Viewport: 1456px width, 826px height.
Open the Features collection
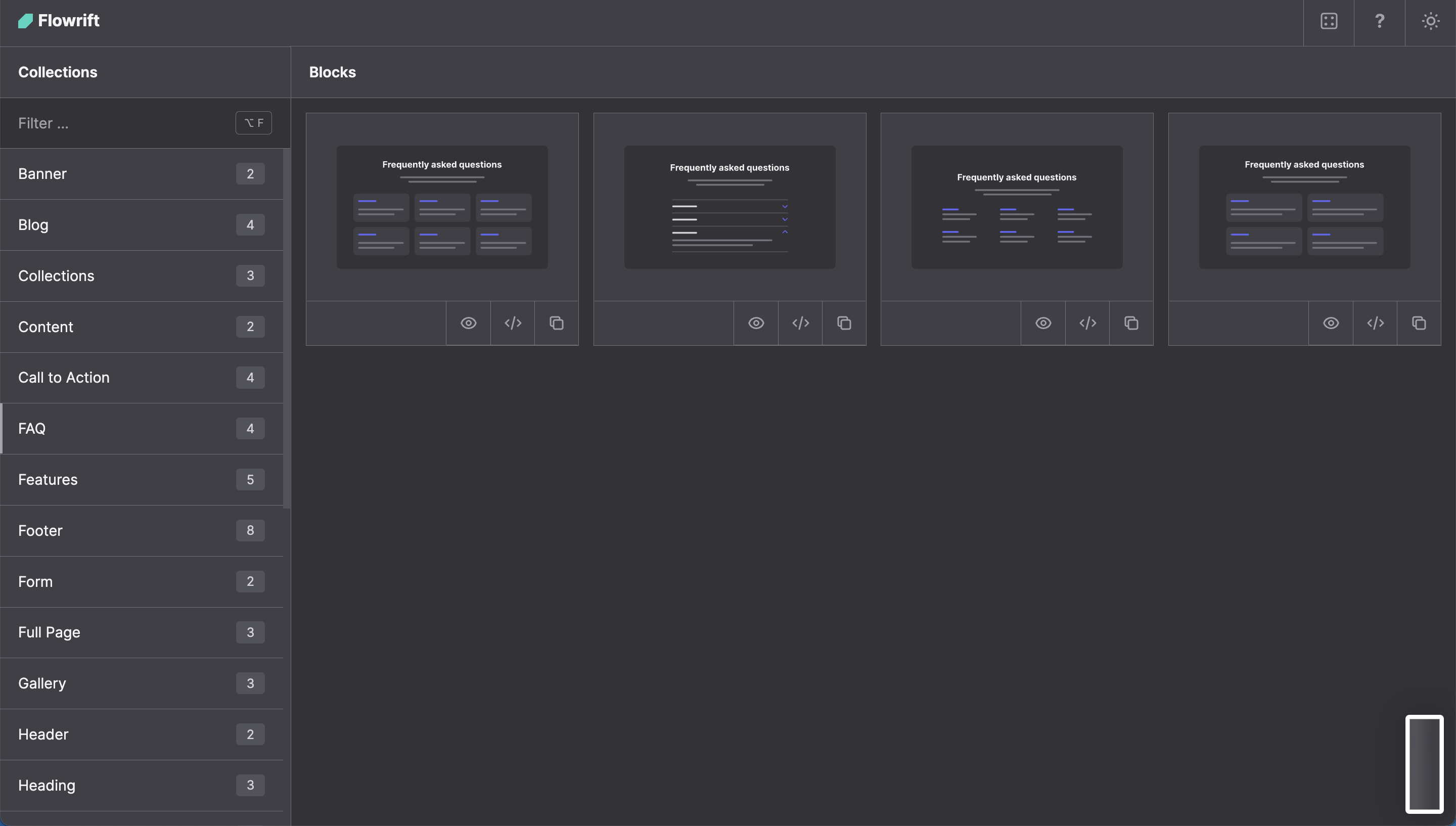tap(142, 479)
